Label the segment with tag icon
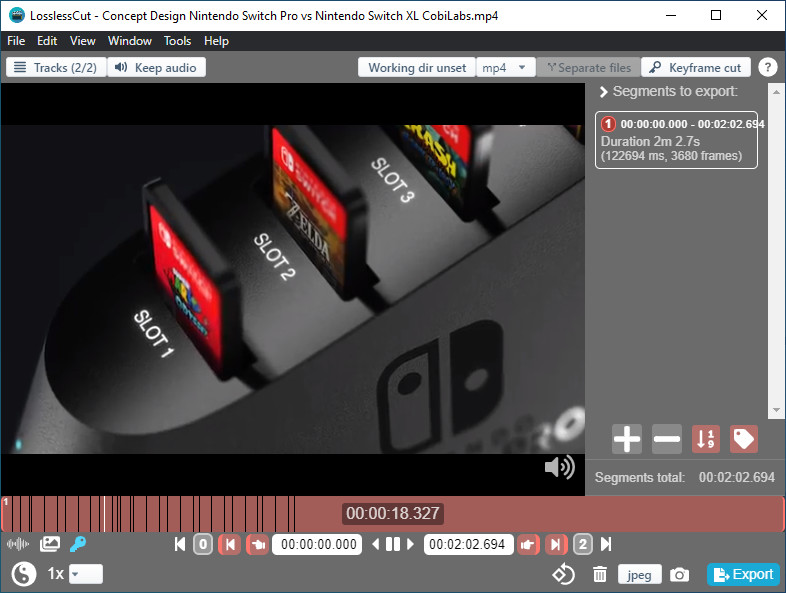 pos(744,439)
